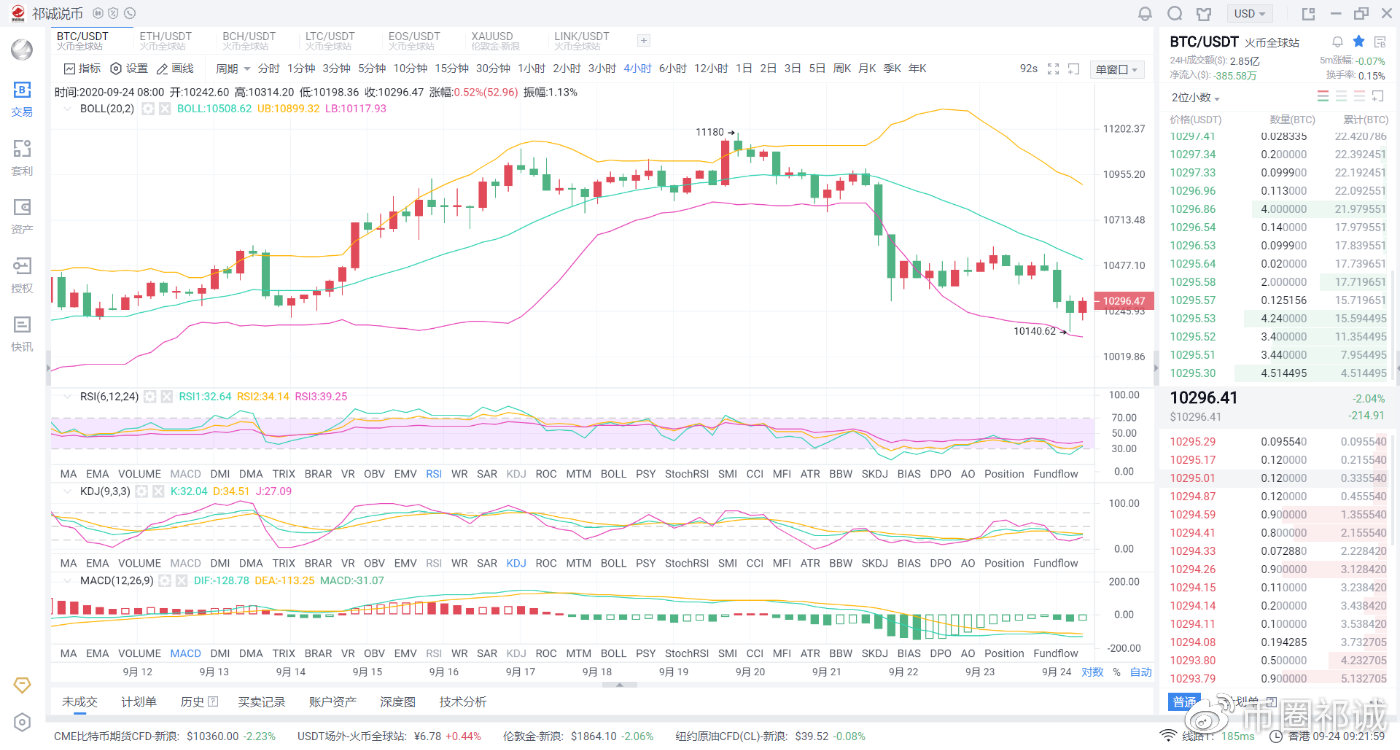
Task: Select 1日 timeframe
Action: pyautogui.click(x=744, y=68)
